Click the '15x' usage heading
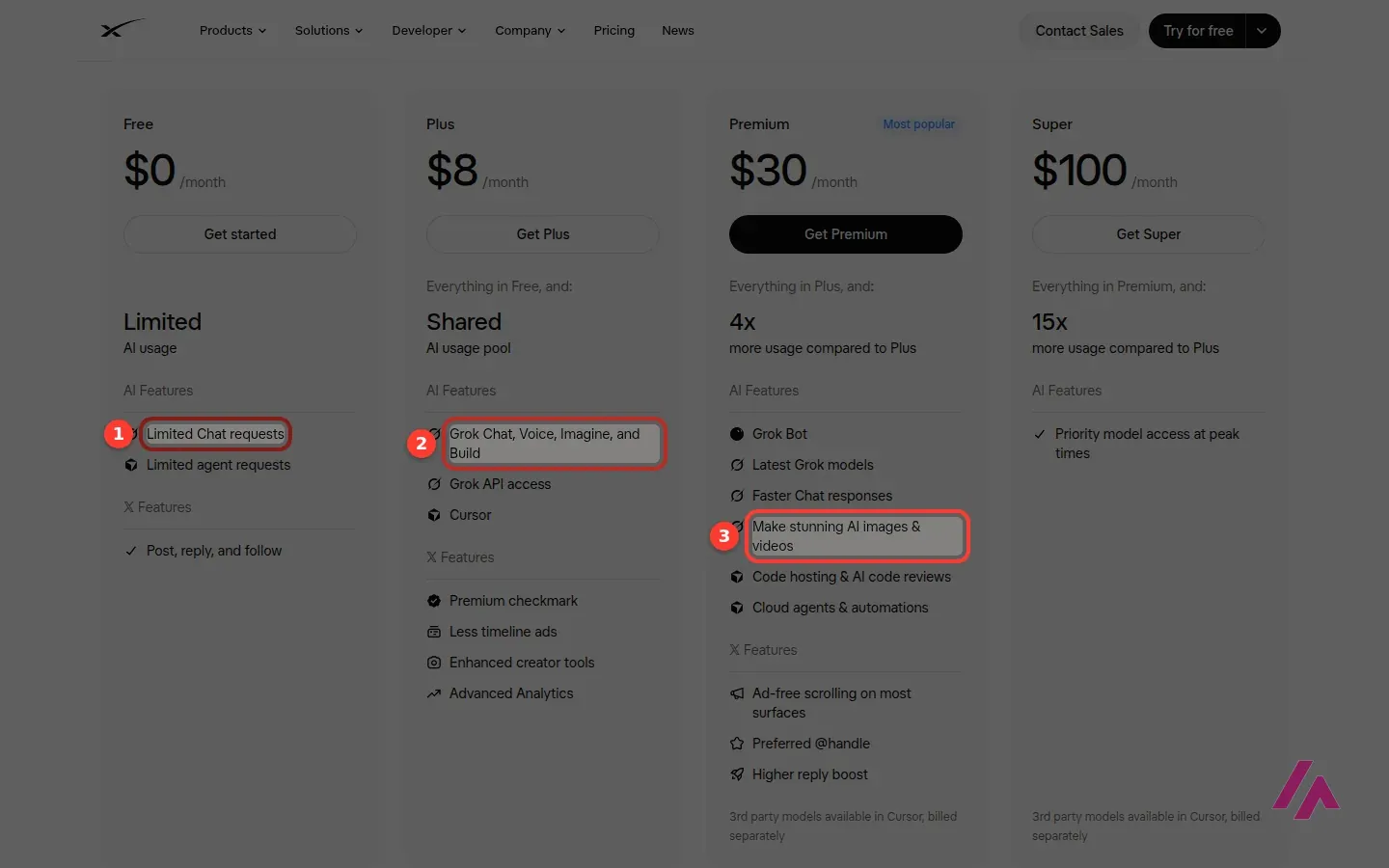The height and width of the screenshot is (868, 1389). pyautogui.click(x=1049, y=322)
